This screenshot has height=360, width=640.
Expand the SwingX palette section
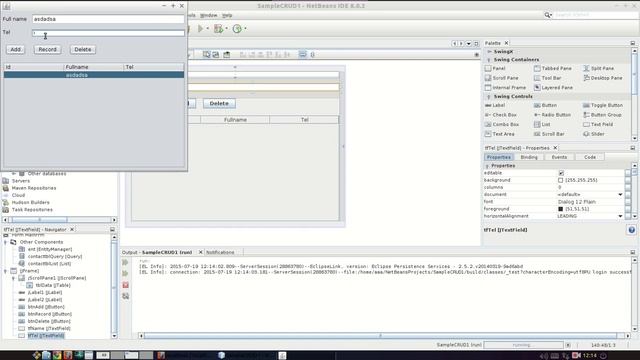[x=489, y=52]
